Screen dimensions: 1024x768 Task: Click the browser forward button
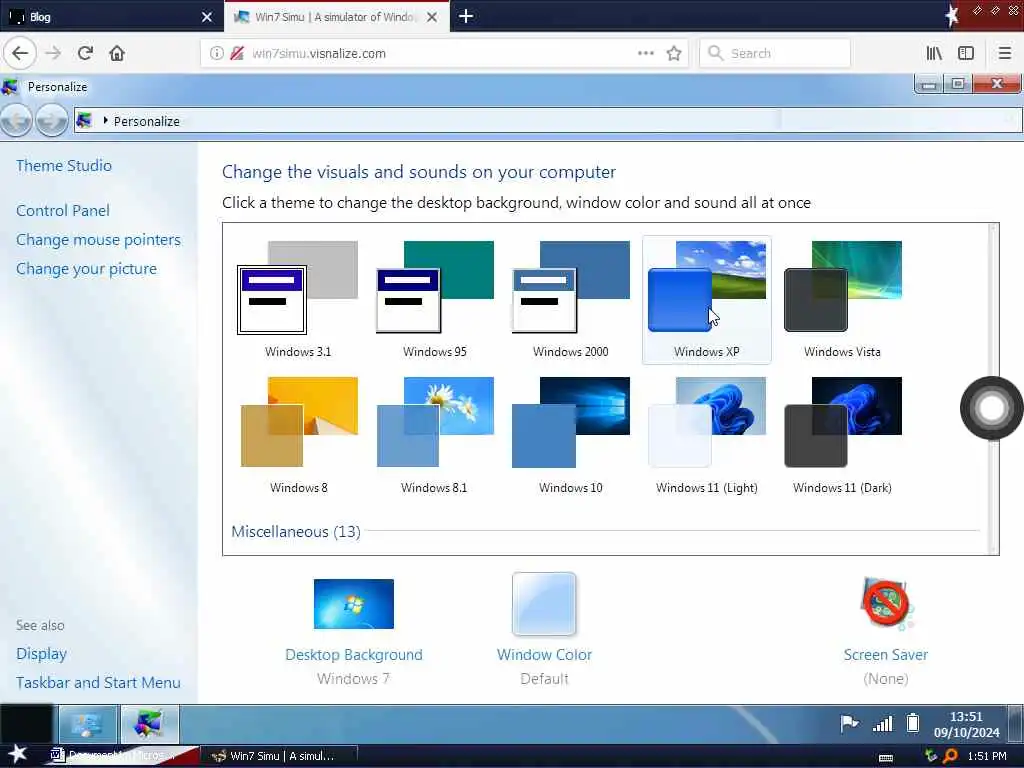pyautogui.click(x=53, y=53)
